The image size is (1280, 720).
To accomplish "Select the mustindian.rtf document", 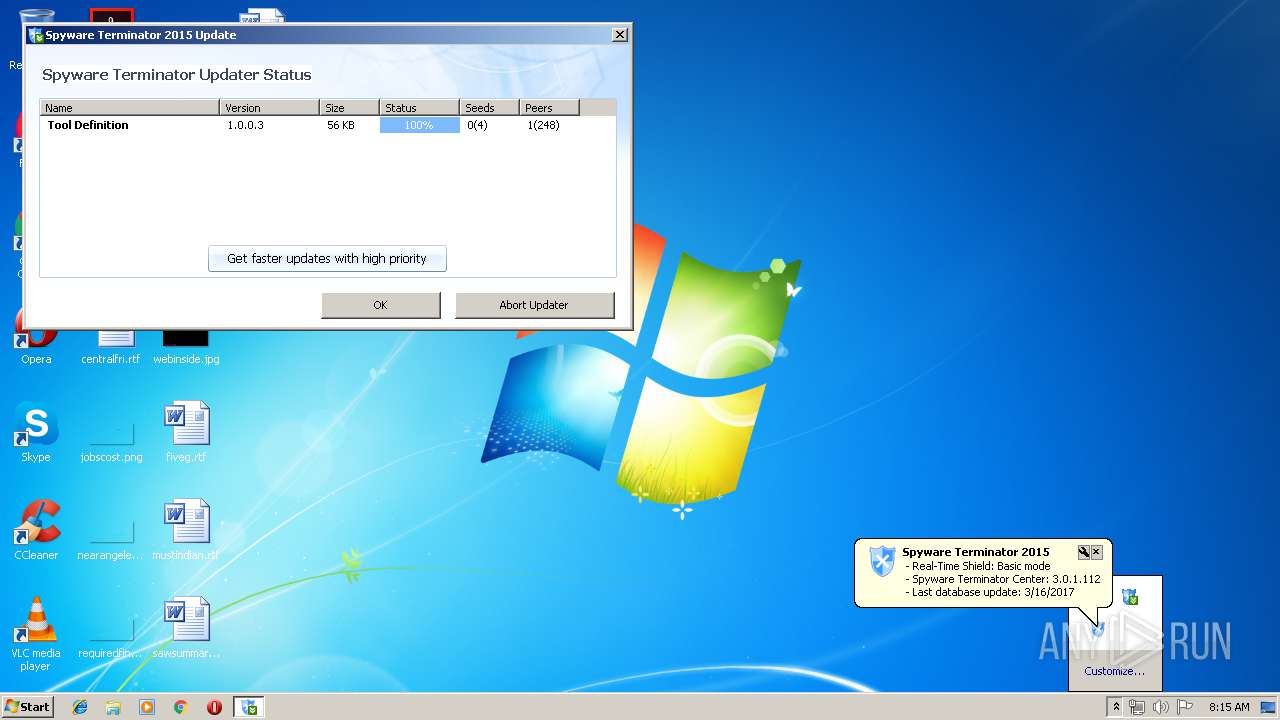I will point(186,530).
